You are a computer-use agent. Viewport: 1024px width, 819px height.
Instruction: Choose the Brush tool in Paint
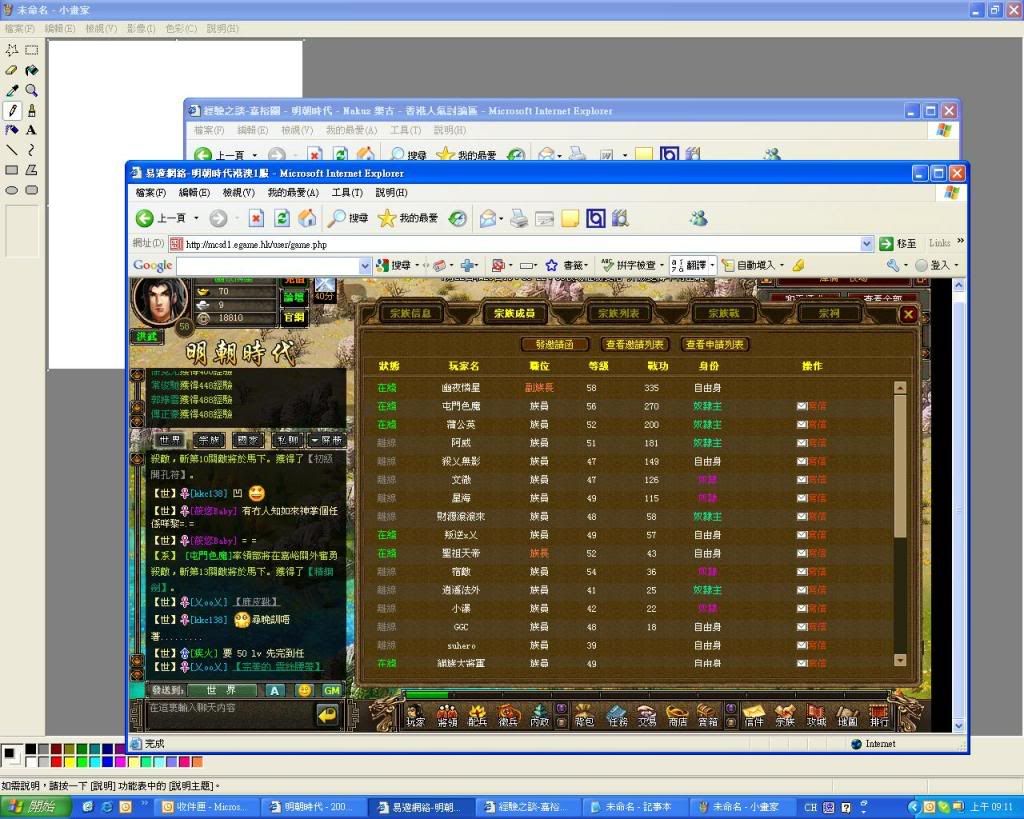tap(31, 110)
